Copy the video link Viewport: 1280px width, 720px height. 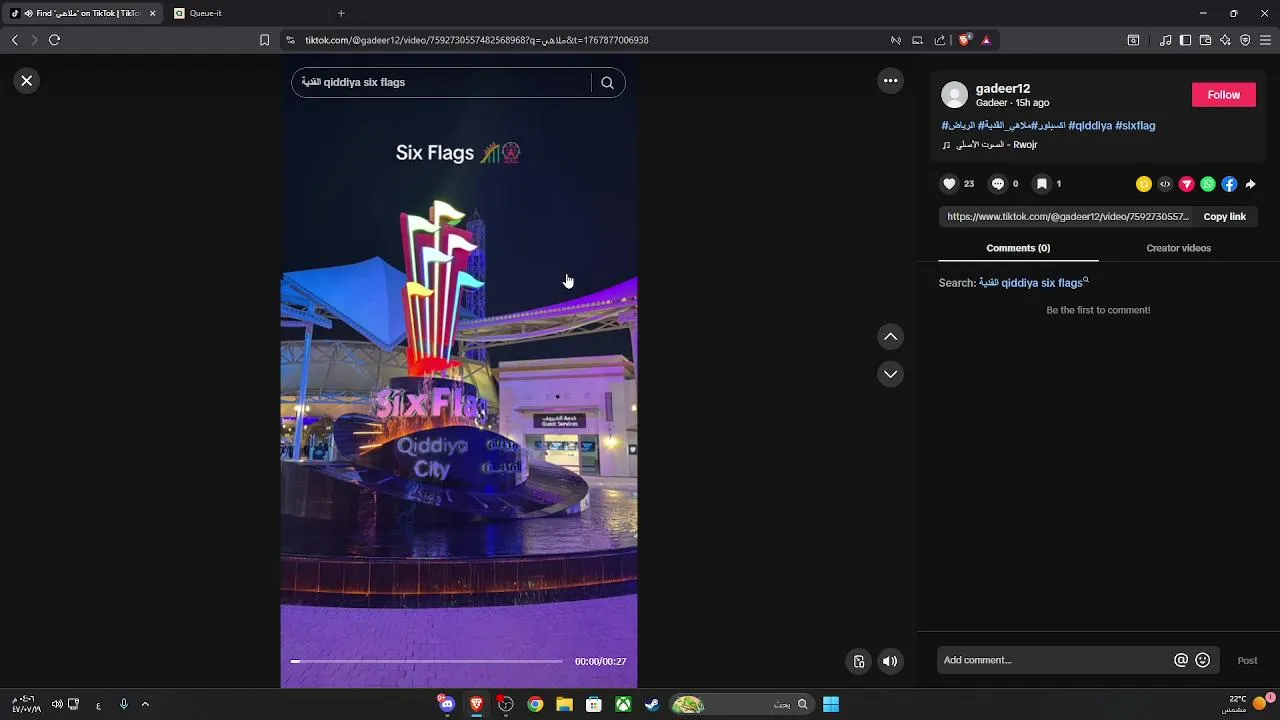point(1224,217)
